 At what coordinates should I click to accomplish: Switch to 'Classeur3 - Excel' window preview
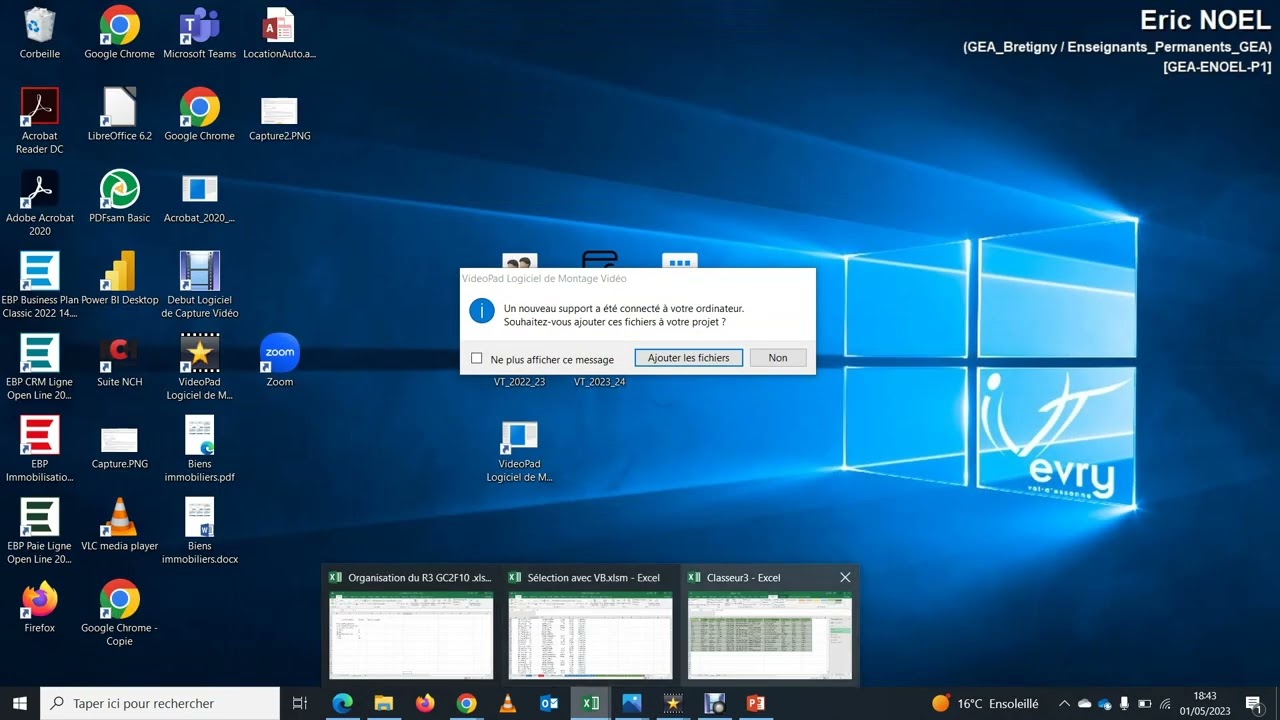coord(769,626)
